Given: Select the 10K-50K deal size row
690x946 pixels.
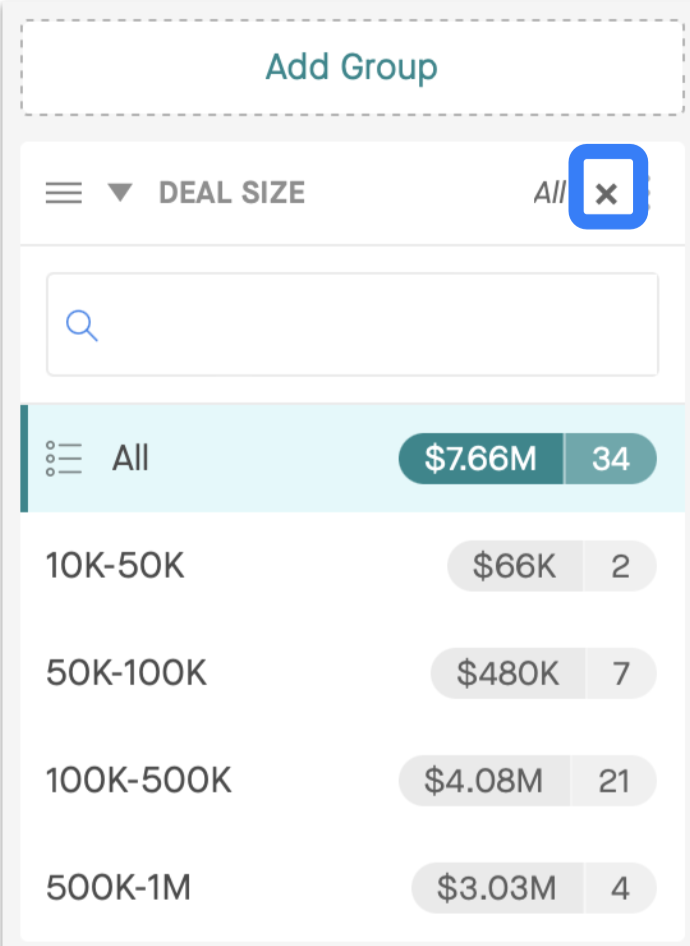Looking at the screenshot, I should point(352,566).
